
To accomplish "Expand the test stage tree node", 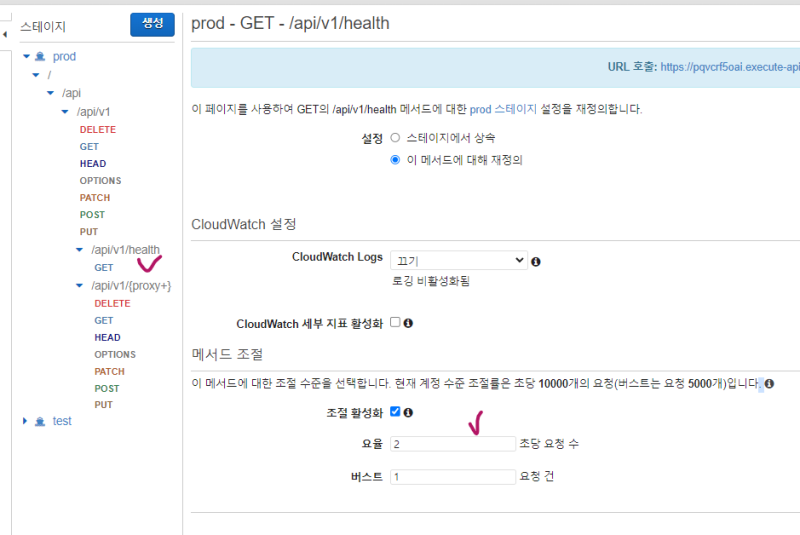I will [25, 421].
